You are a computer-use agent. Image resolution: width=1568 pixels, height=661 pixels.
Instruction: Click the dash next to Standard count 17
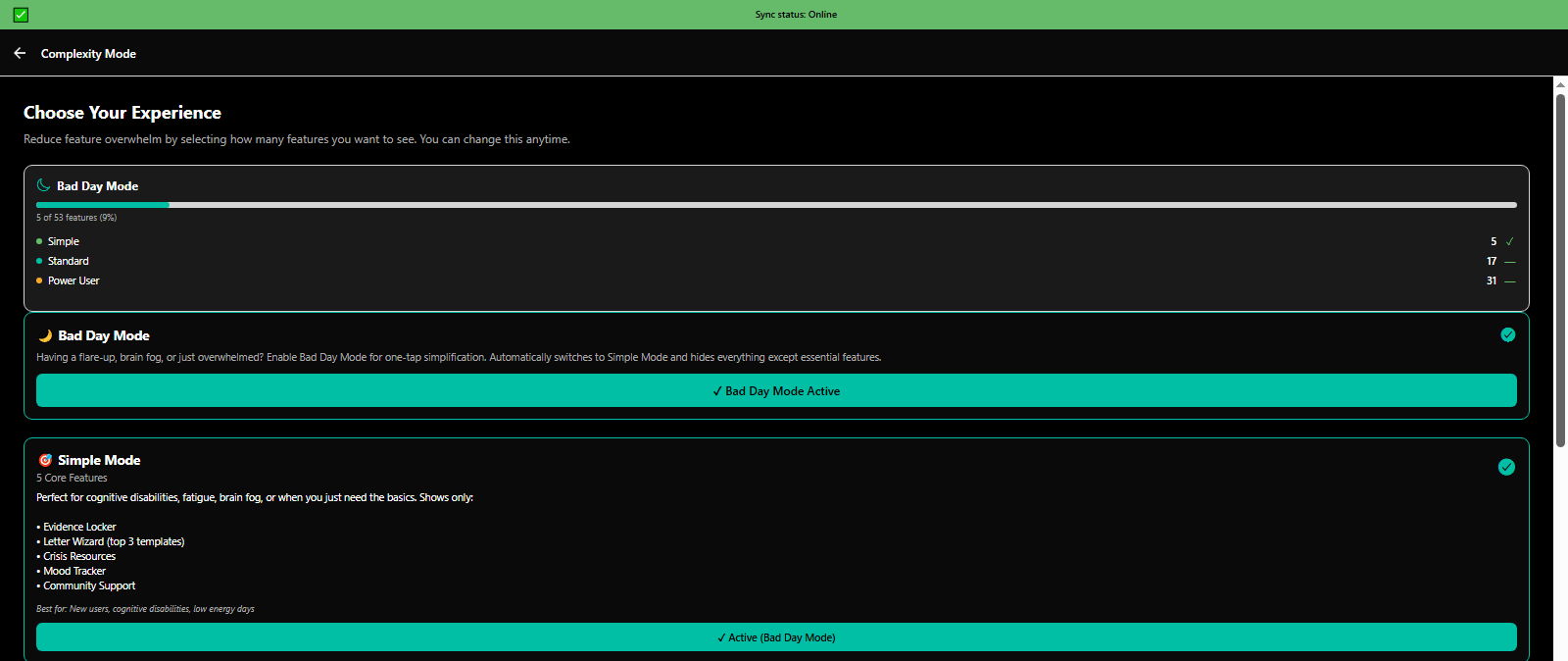click(1509, 262)
